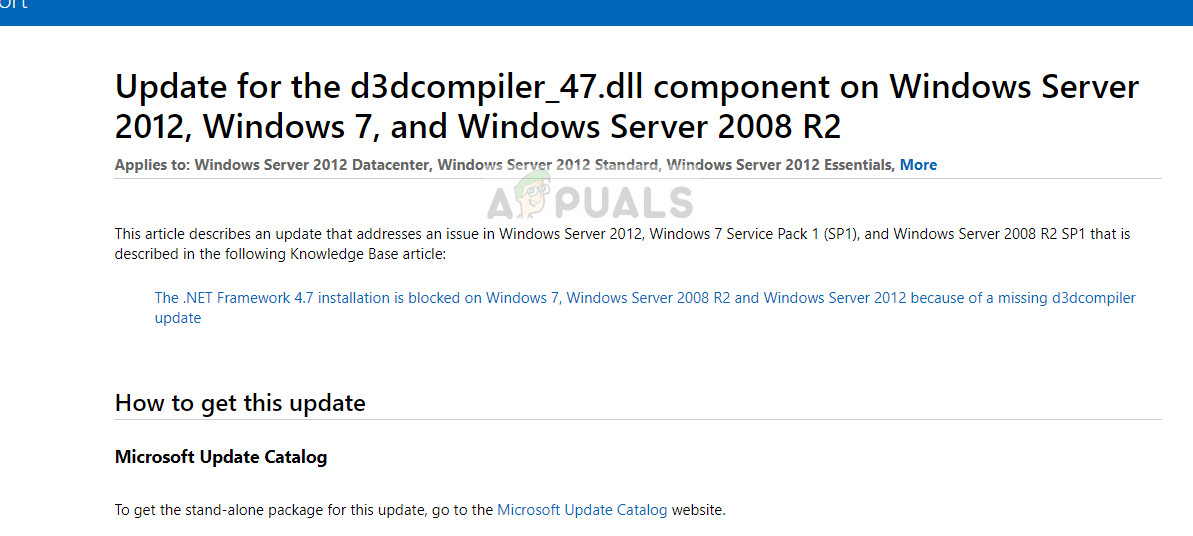Click the 'Applies to:' label
The height and width of the screenshot is (536, 1193).
pos(153,164)
